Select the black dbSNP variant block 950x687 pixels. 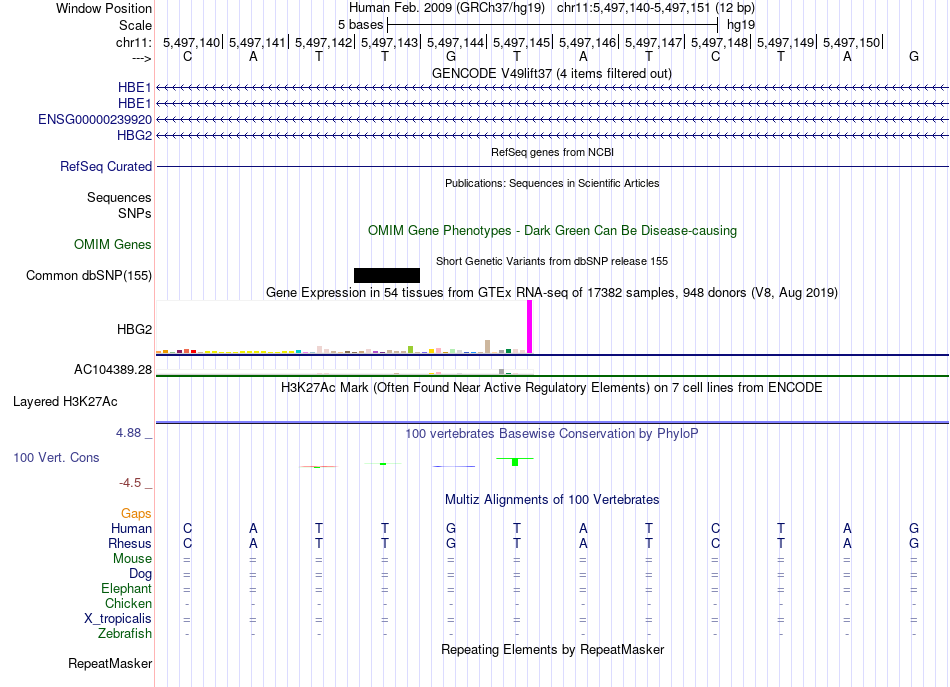coord(387,276)
